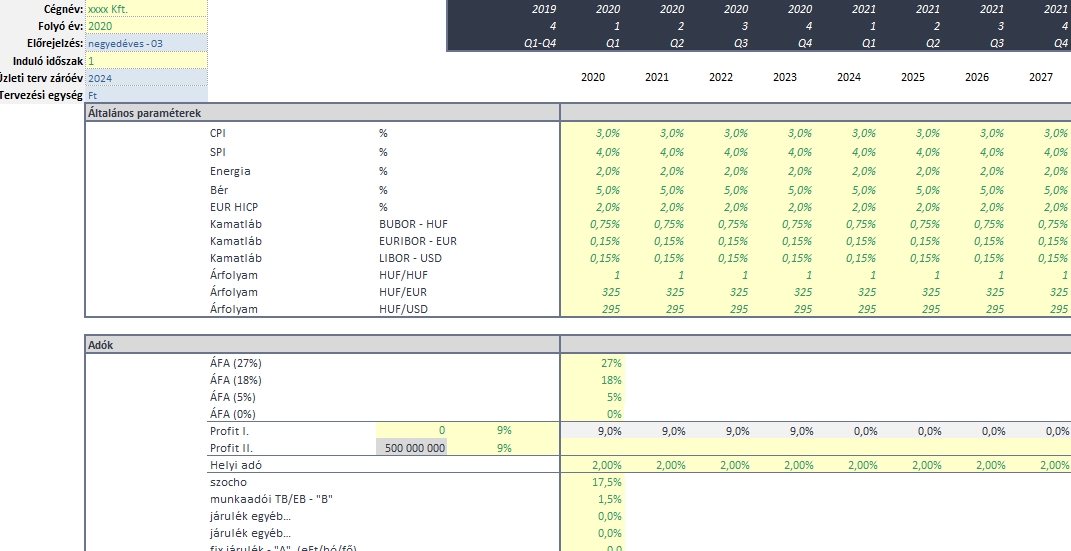Select the Bér row label

click(x=219, y=190)
